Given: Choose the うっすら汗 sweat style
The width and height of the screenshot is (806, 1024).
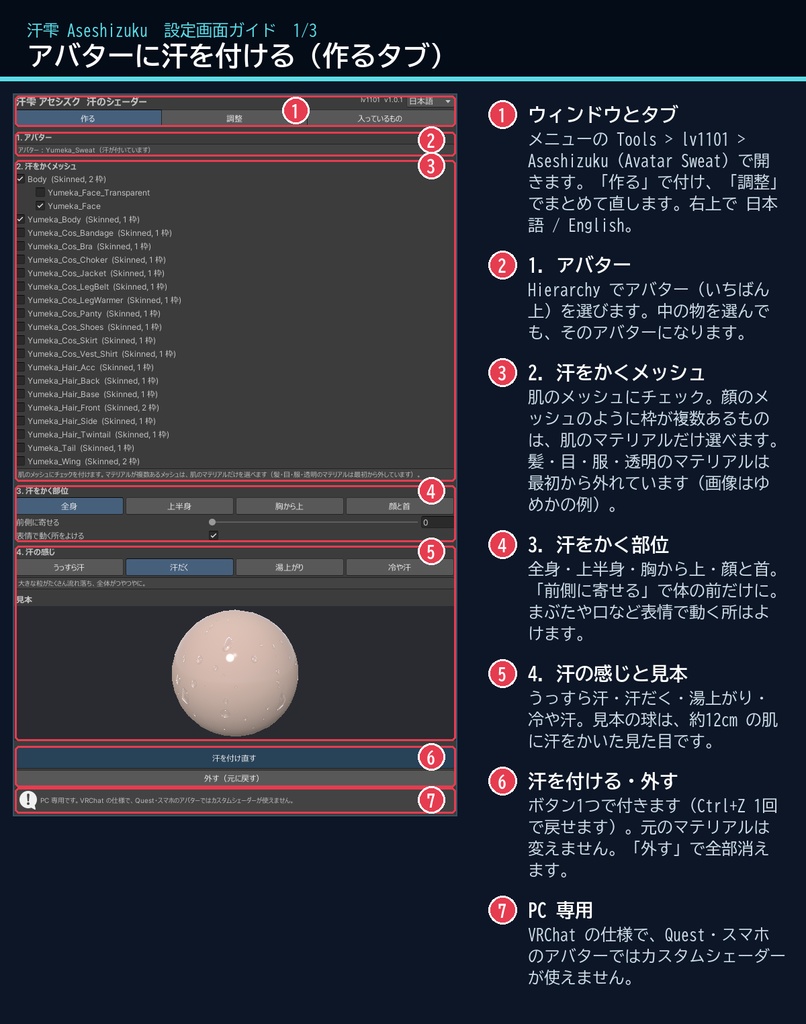Looking at the screenshot, I should 69,568.
